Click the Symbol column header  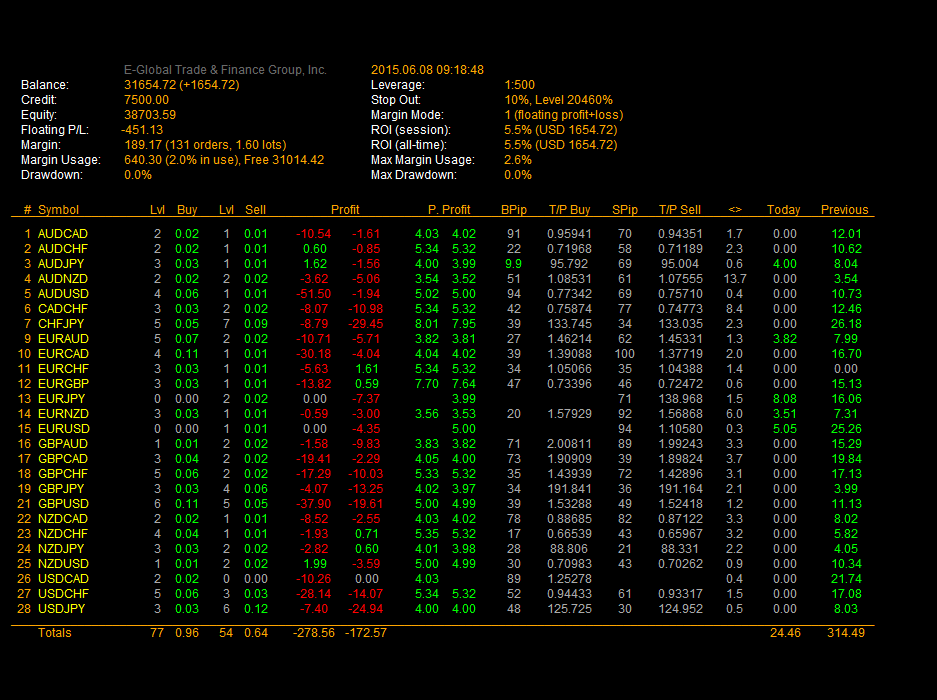[58, 210]
